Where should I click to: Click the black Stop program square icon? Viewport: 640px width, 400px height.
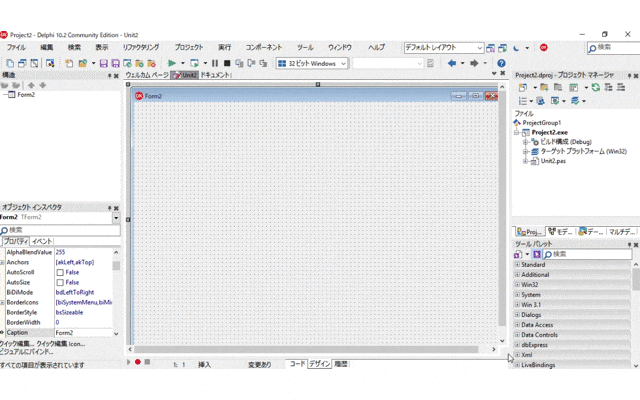pyautogui.click(x=227, y=63)
